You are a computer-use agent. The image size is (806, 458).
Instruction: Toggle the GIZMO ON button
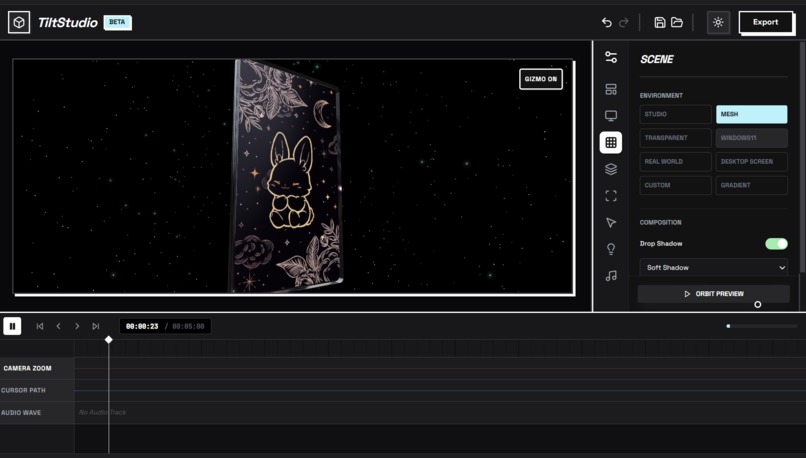[541, 79]
